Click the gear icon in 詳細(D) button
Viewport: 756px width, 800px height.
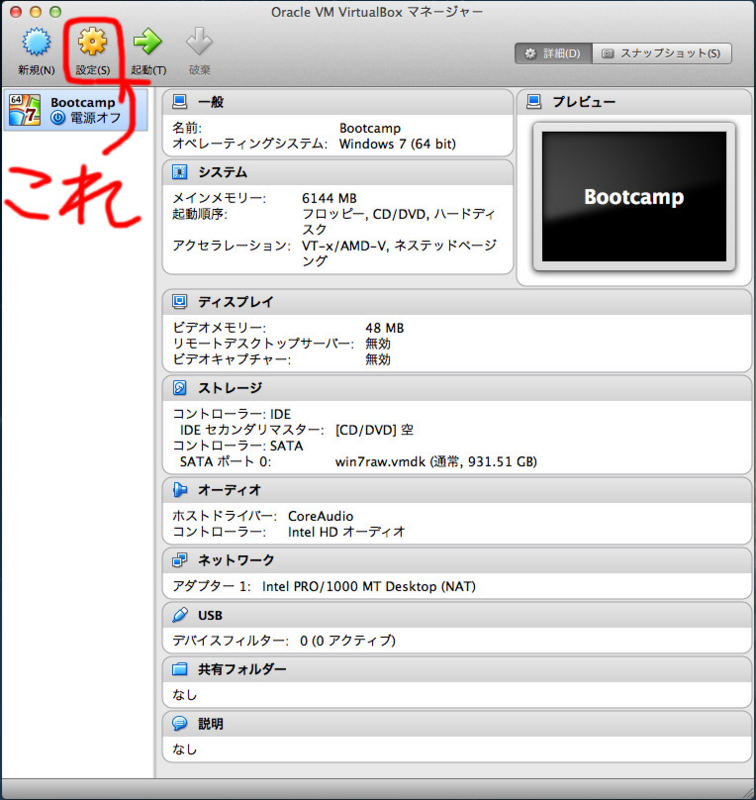coord(531,54)
